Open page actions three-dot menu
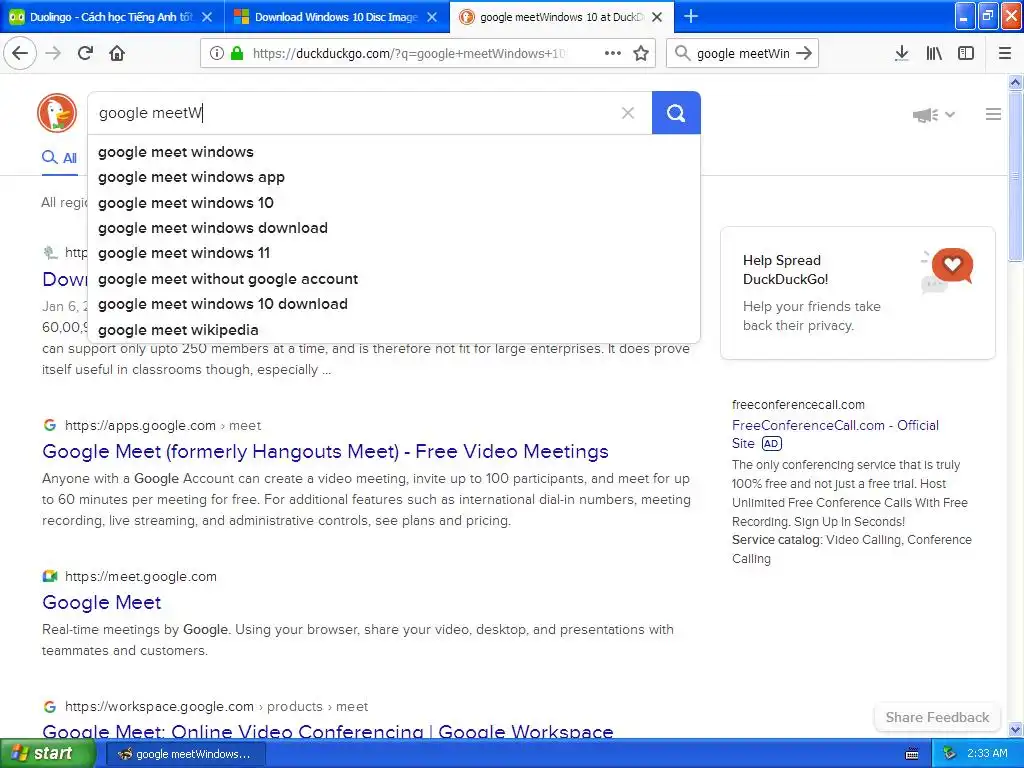This screenshot has height=768, width=1024. pos(613,54)
